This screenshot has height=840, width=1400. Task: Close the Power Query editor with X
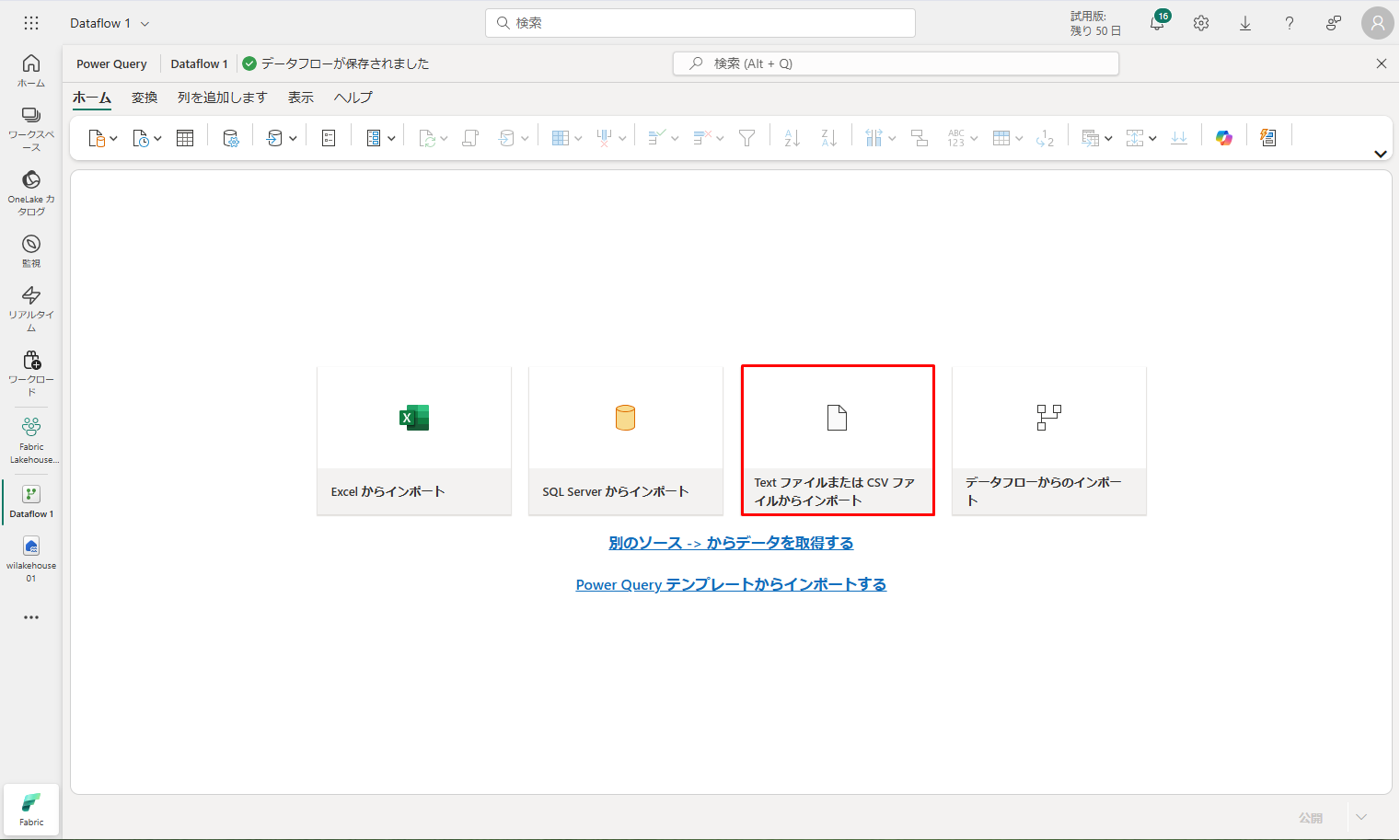click(1381, 63)
